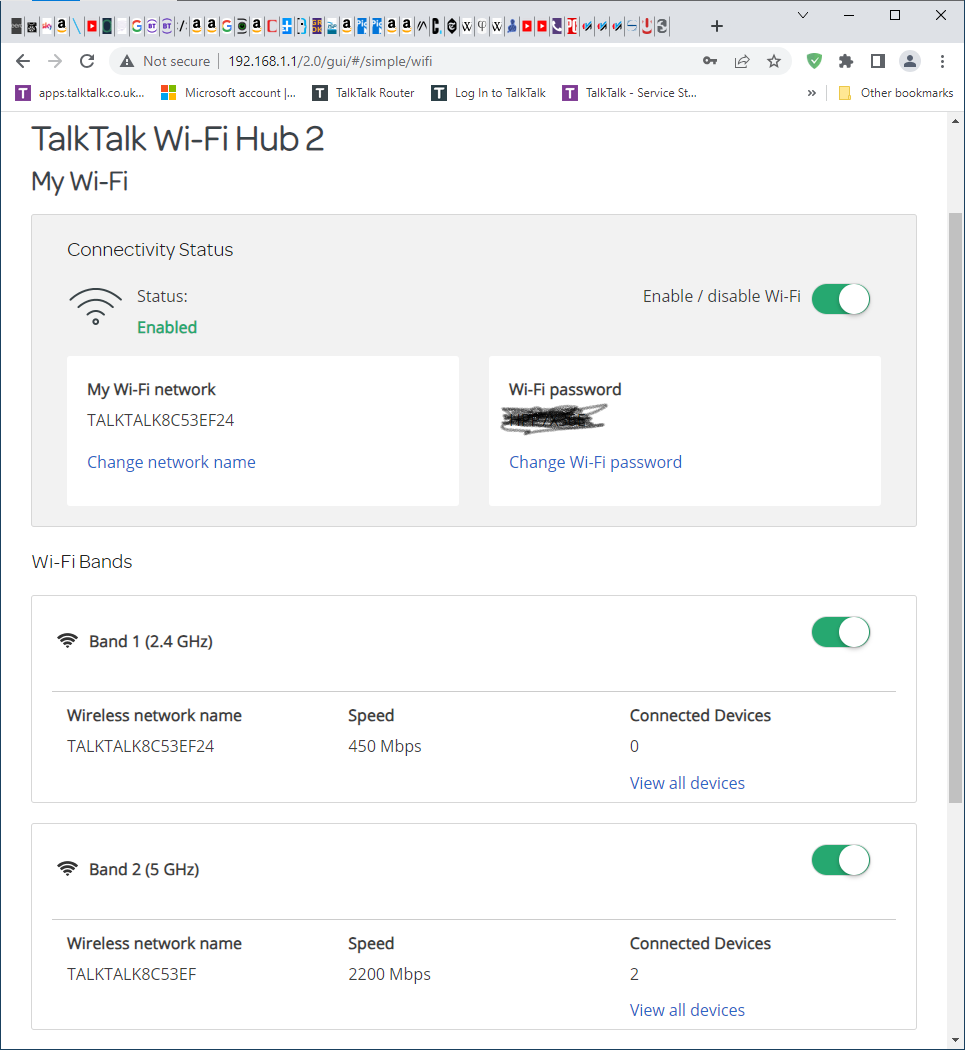Image resolution: width=965 pixels, height=1050 pixels.
Task: Open the tab search dropdown arrow
Action: (803, 15)
